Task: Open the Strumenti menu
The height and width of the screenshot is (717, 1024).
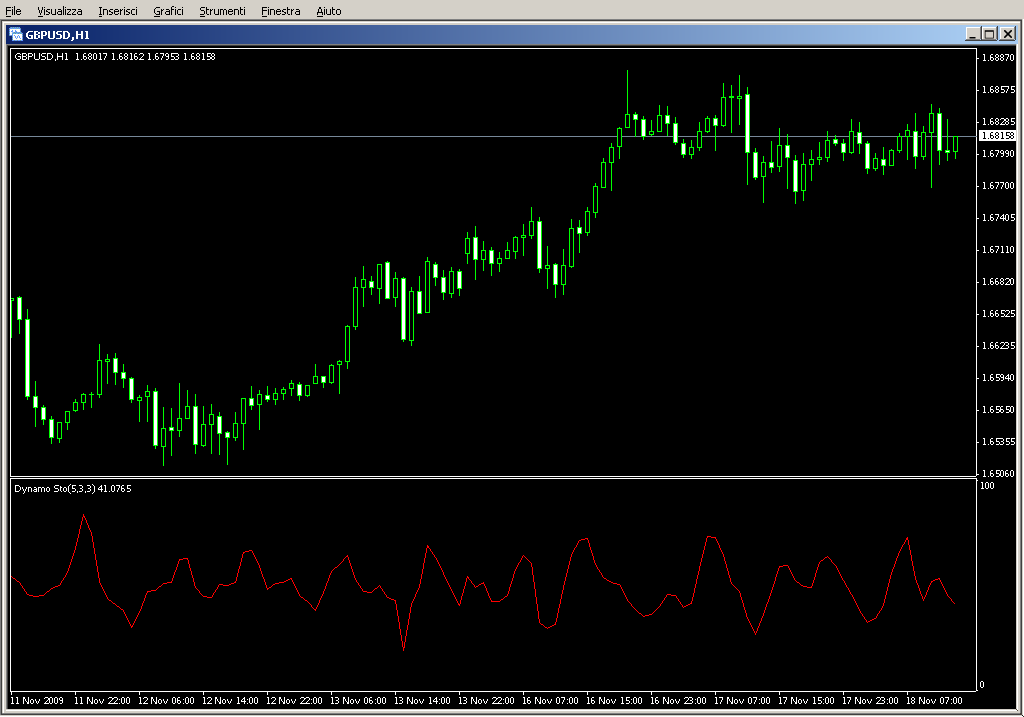Action: click(222, 11)
